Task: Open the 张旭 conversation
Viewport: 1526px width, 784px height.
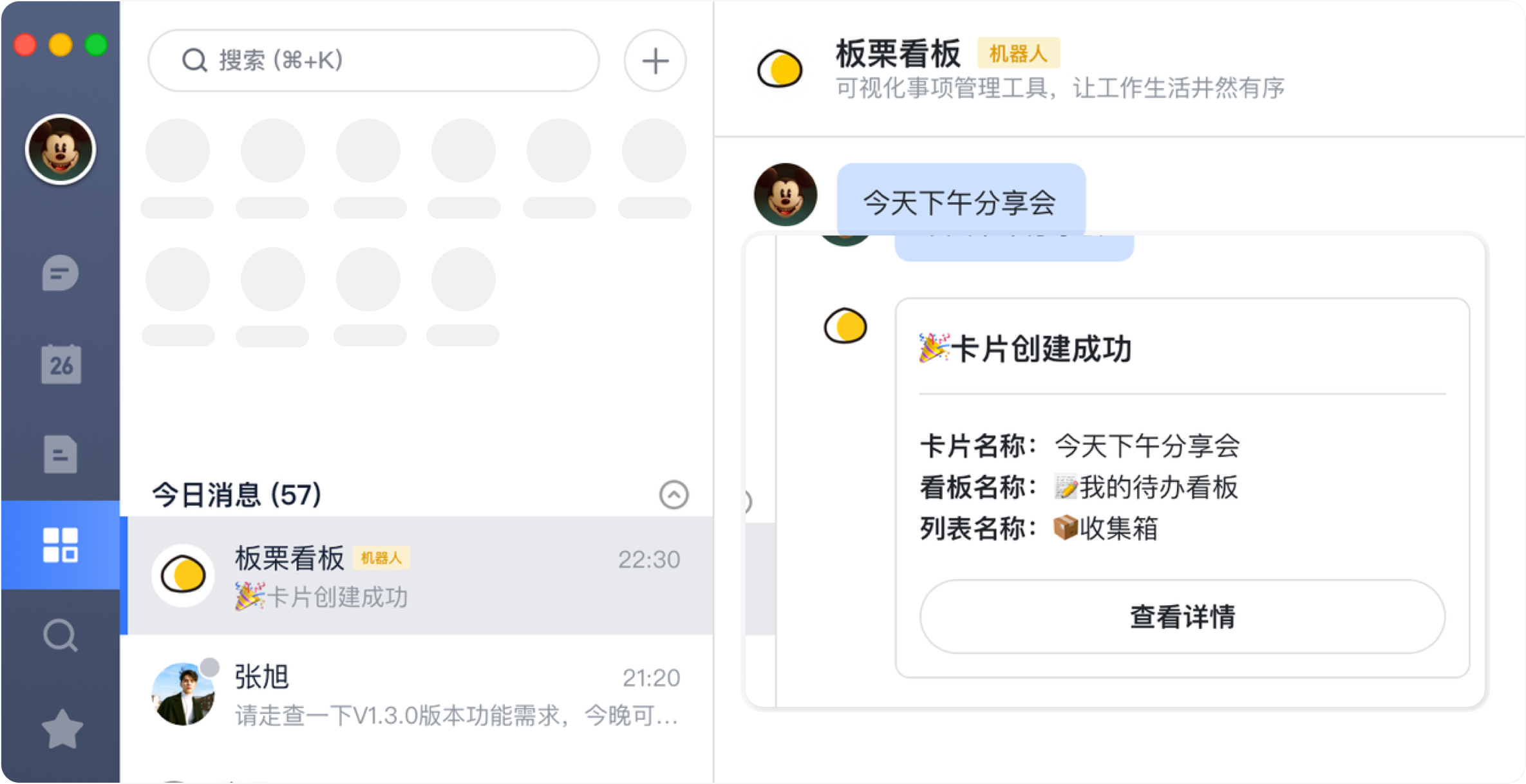Action: (420, 694)
